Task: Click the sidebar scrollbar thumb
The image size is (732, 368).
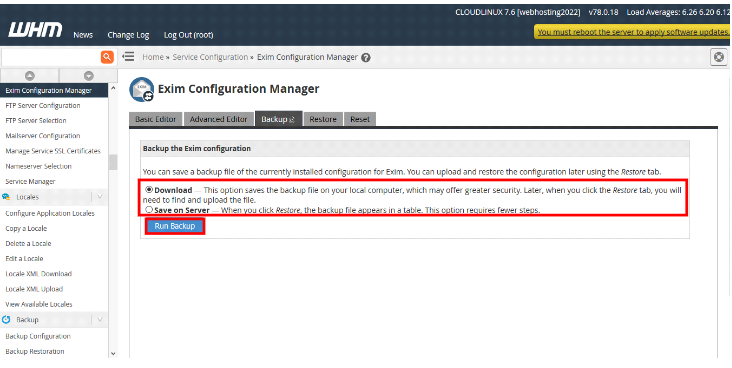Action: point(113,162)
